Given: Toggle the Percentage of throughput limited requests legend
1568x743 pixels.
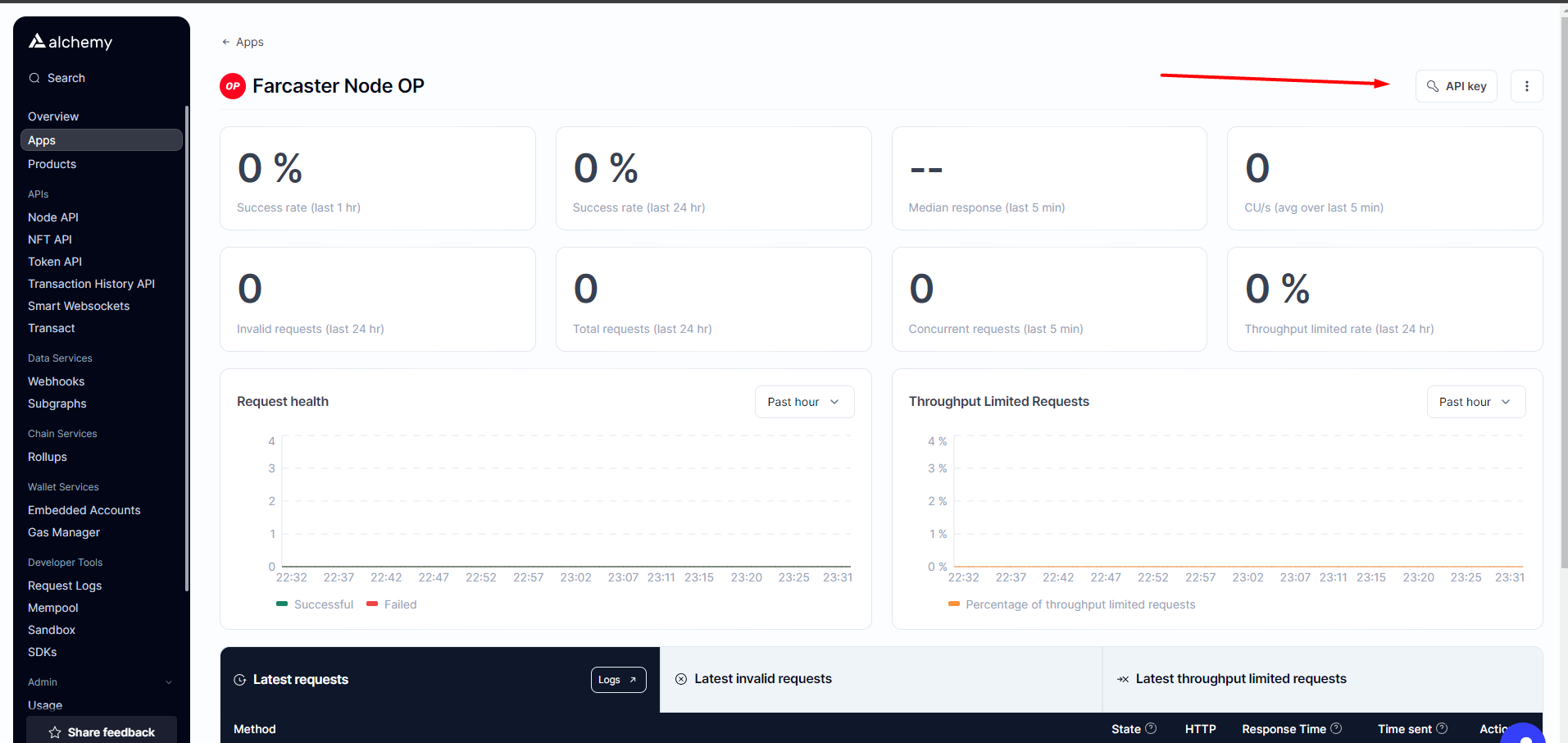Looking at the screenshot, I should 1071,604.
